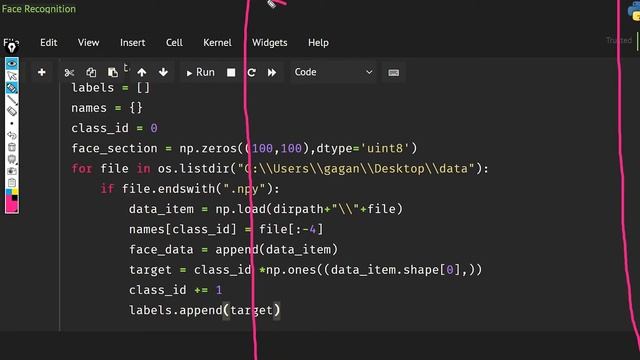The image size is (640, 360).
Task: Click the 'face_section = np.zeros' code line
Action: pyautogui.click(x=244, y=148)
